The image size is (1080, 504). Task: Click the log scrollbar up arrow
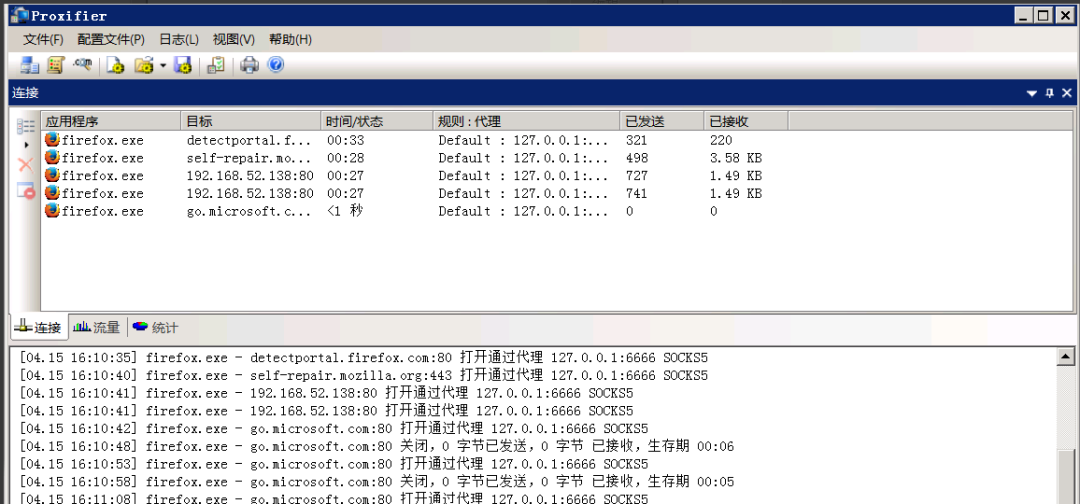[x=1066, y=357]
